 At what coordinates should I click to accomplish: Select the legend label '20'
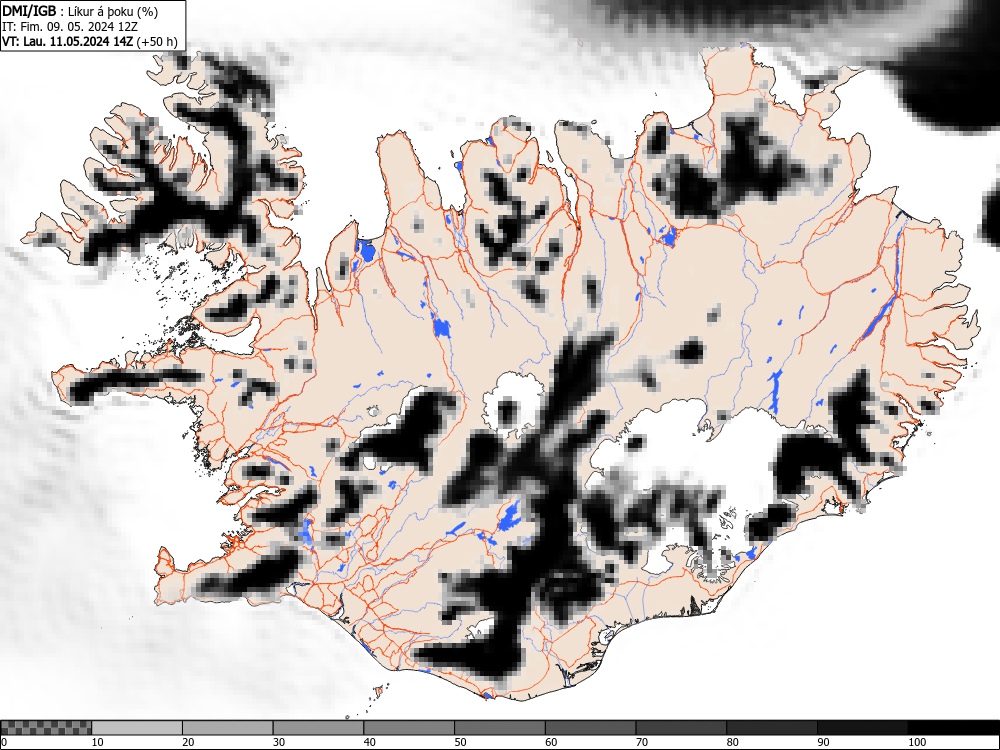pos(188,742)
